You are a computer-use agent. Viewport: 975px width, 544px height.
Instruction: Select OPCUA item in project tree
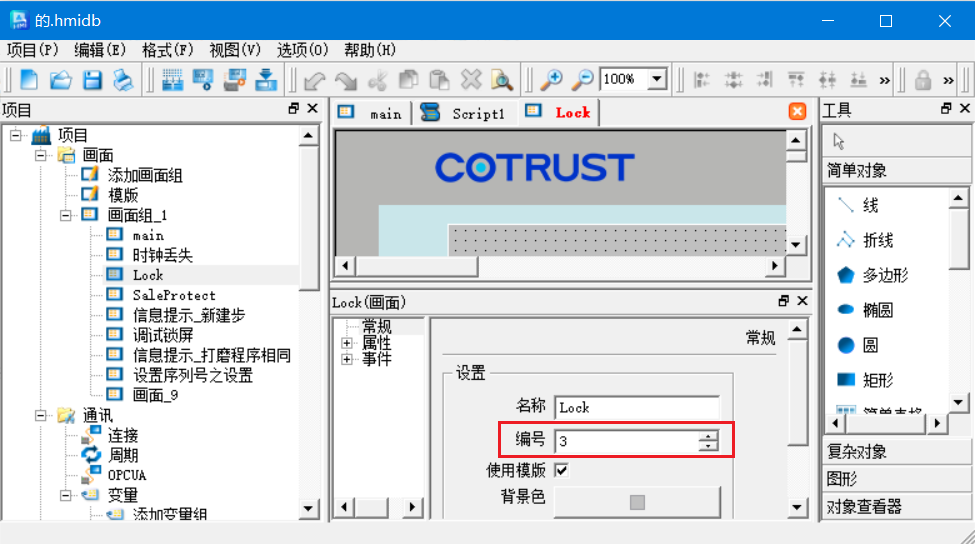pyautogui.click(x=127, y=475)
